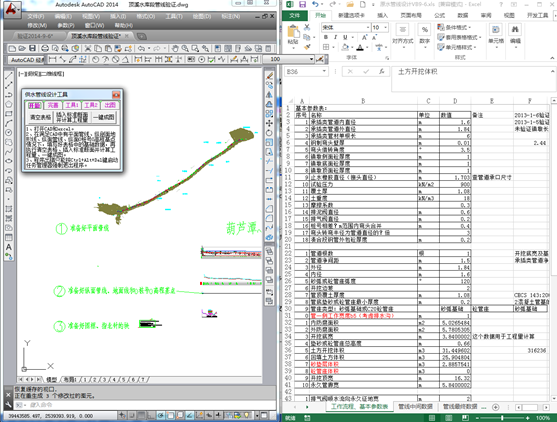Switch Excel to Page Break Preview in status bar
The width and height of the screenshot is (557, 422).
point(465,418)
